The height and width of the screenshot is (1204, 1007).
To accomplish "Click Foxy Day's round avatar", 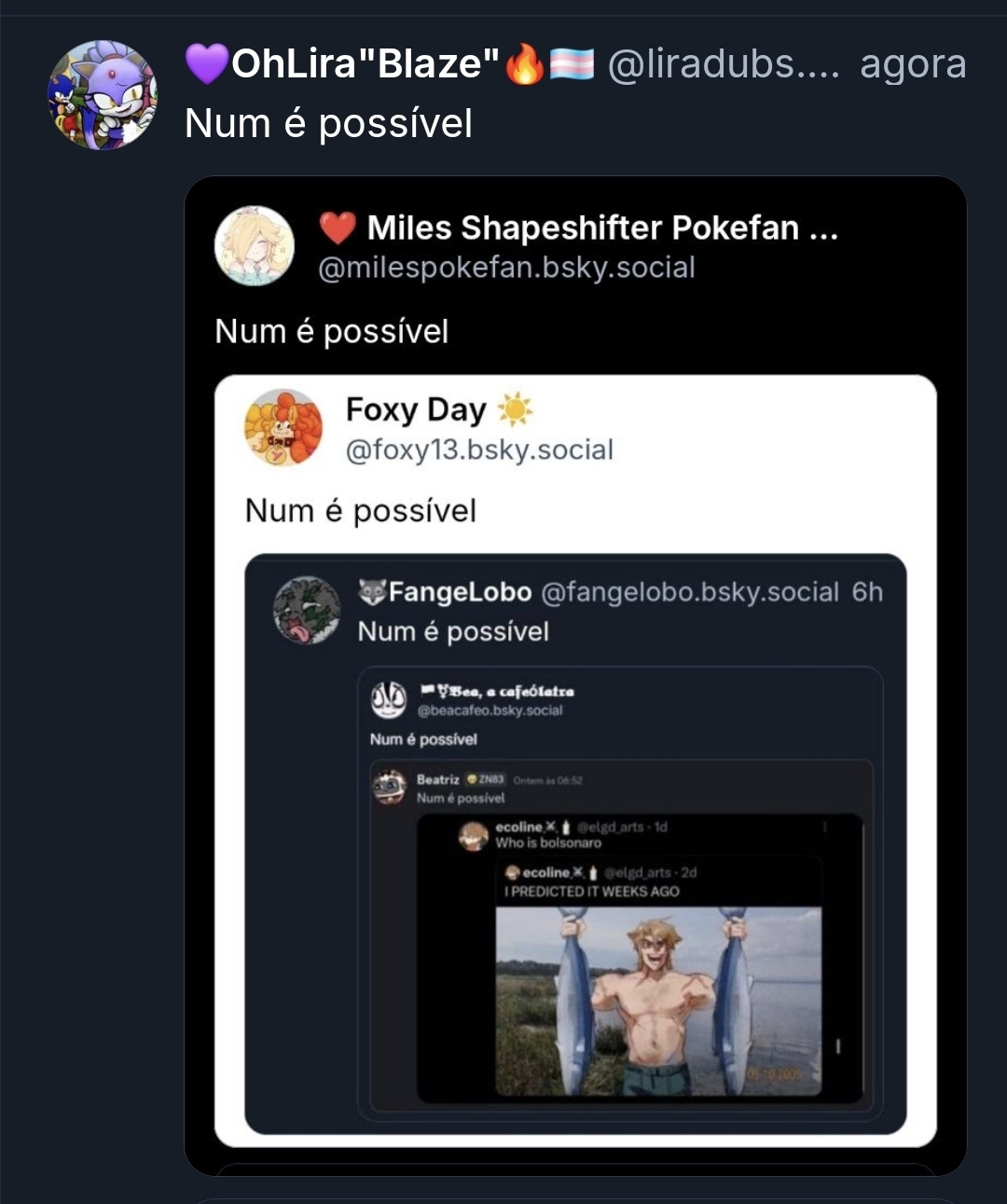I will tap(283, 428).
